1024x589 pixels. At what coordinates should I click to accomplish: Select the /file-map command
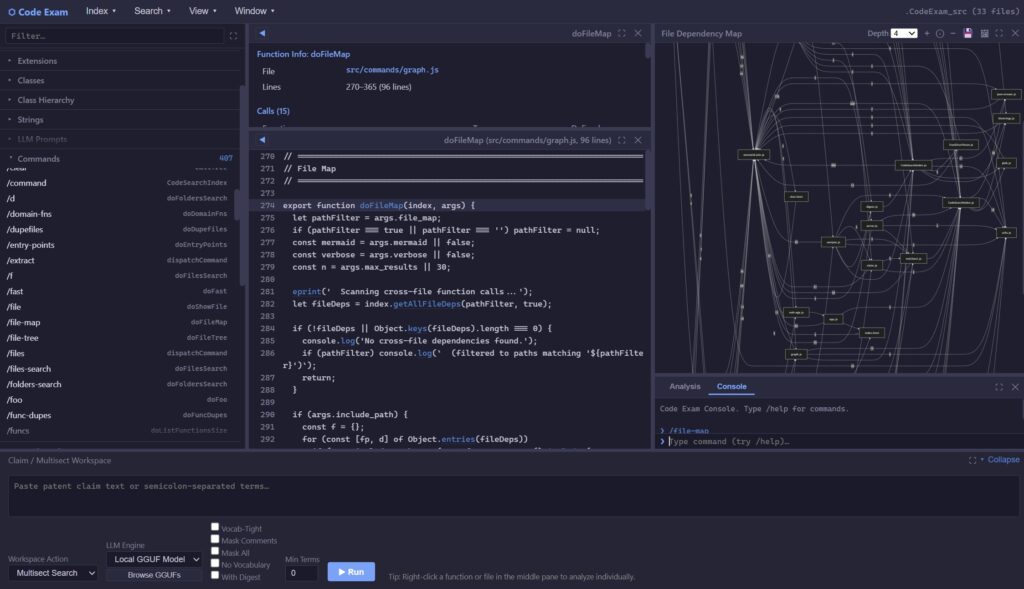coord(118,323)
